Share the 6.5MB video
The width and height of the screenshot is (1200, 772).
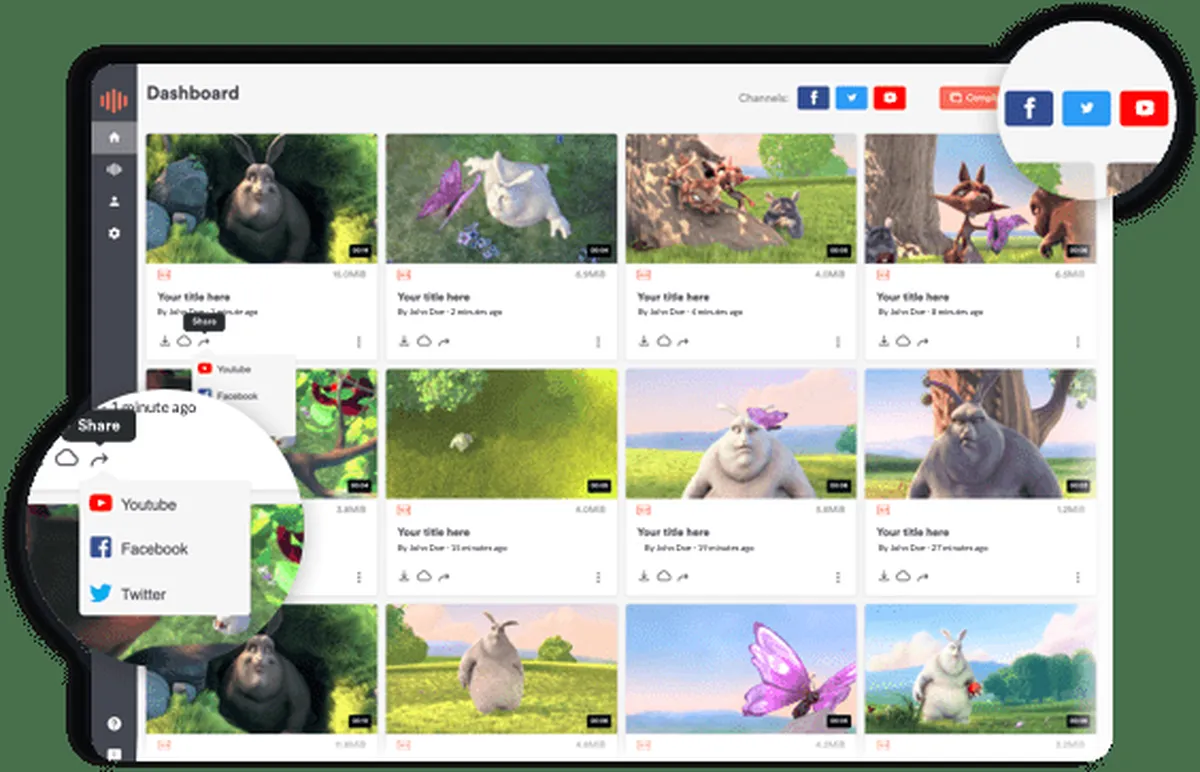click(x=922, y=341)
